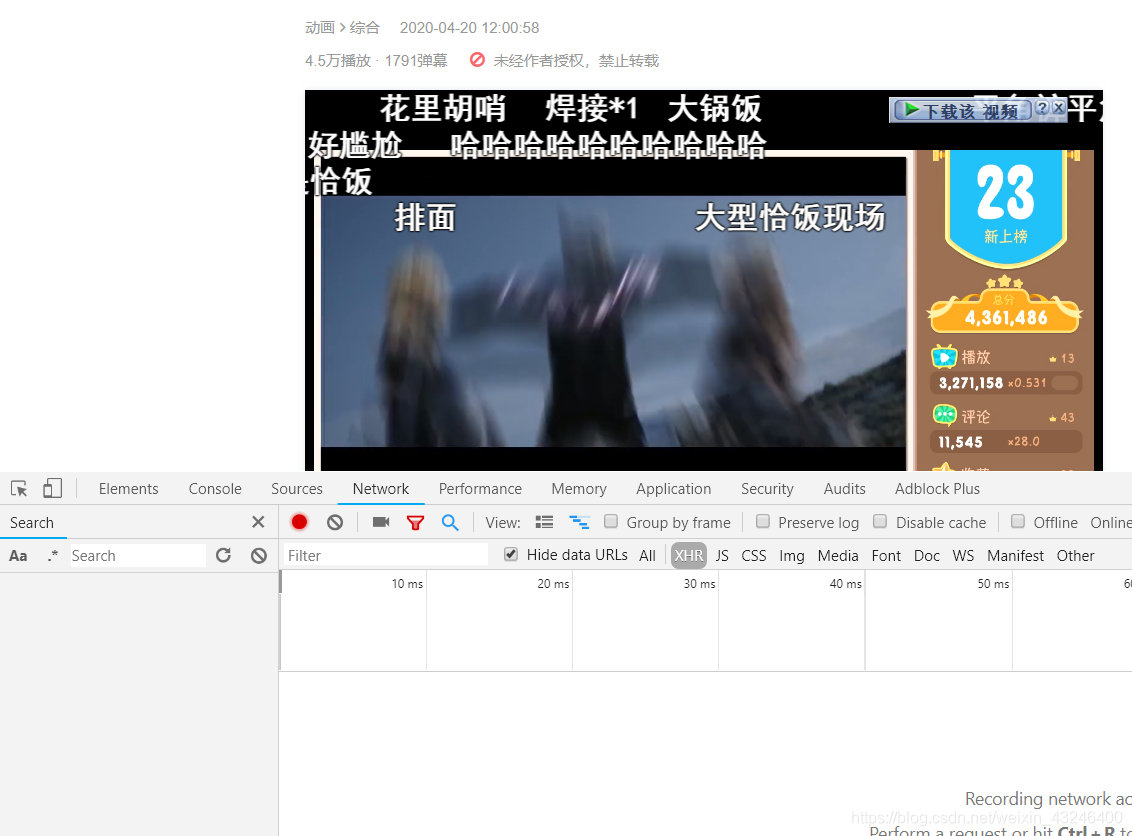Open the Sources tab
1132x836 pixels.
(x=297, y=489)
